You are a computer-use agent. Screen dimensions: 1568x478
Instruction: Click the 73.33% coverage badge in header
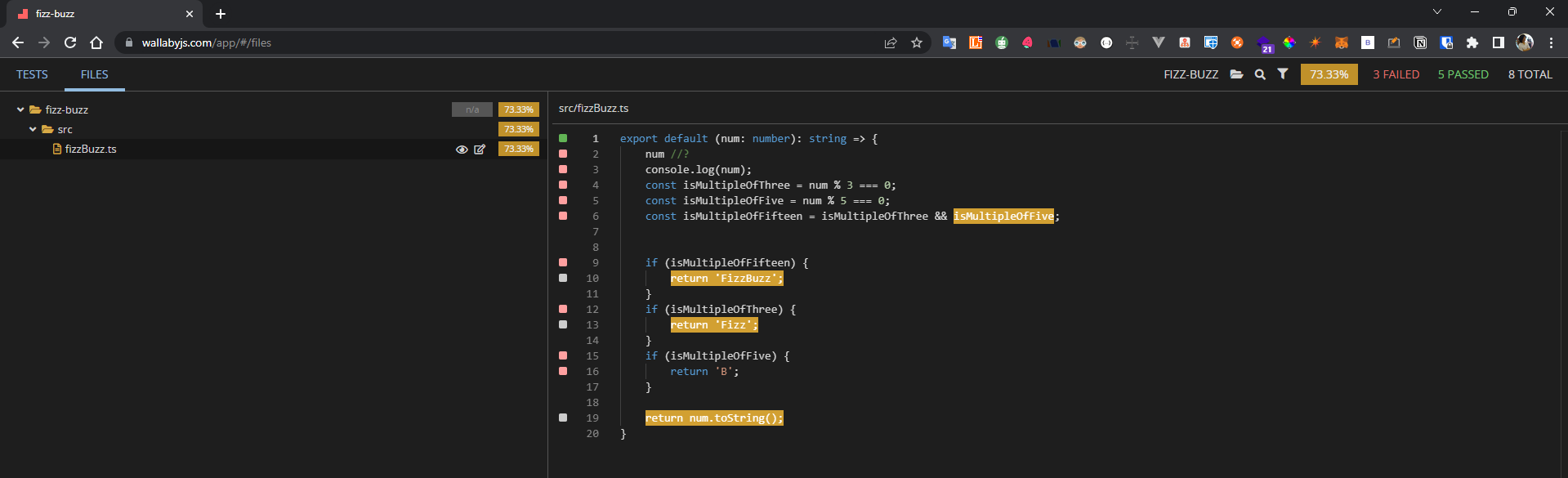click(x=1329, y=74)
